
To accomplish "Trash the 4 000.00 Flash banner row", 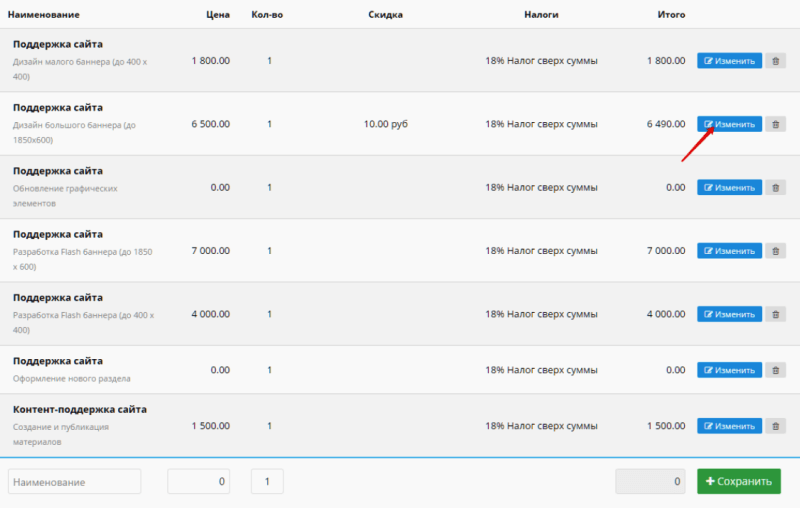I will pyautogui.click(x=775, y=314).
